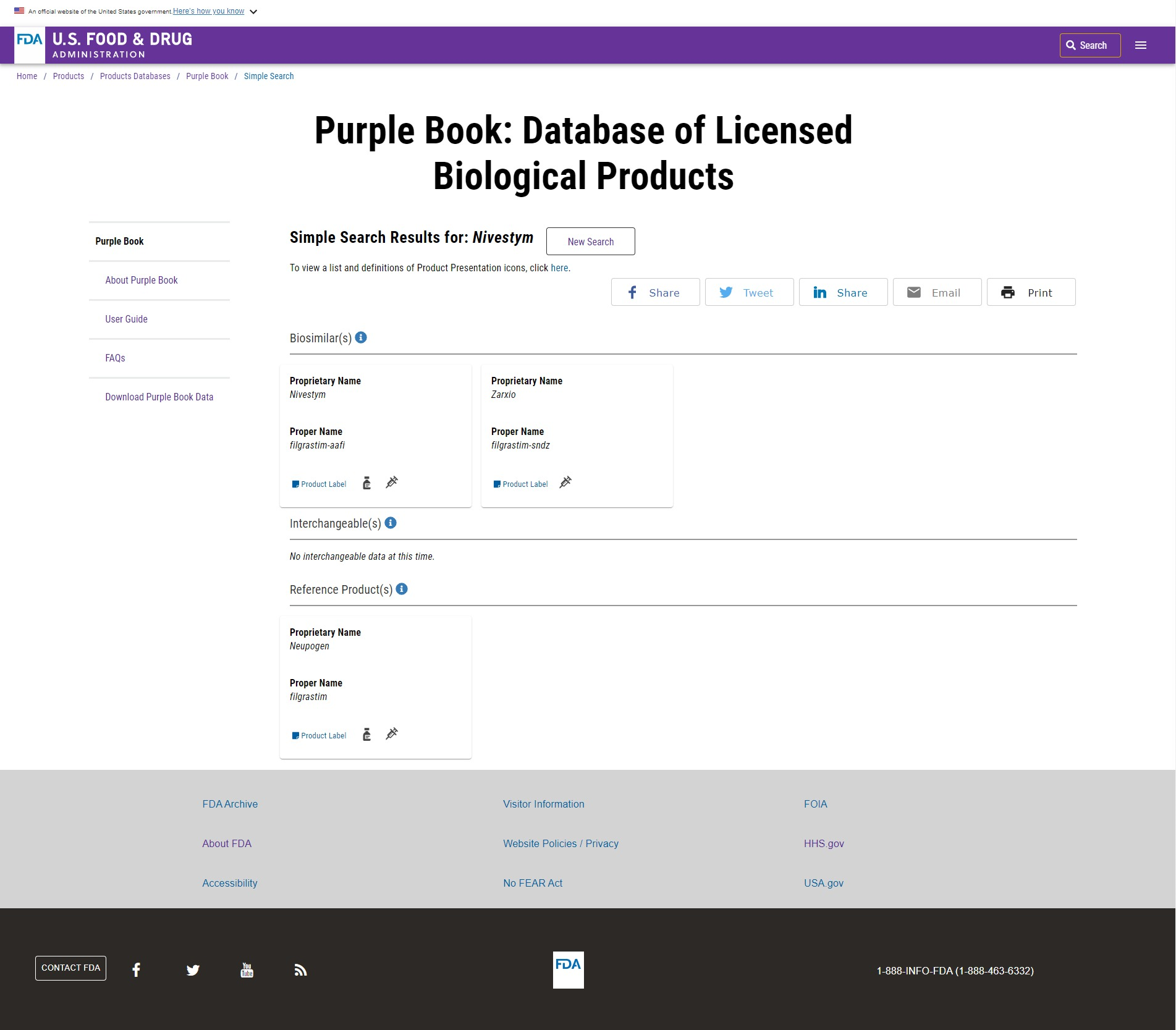Open the hamburger navigation menu

pyautogui.click(x=1141, y=45)
